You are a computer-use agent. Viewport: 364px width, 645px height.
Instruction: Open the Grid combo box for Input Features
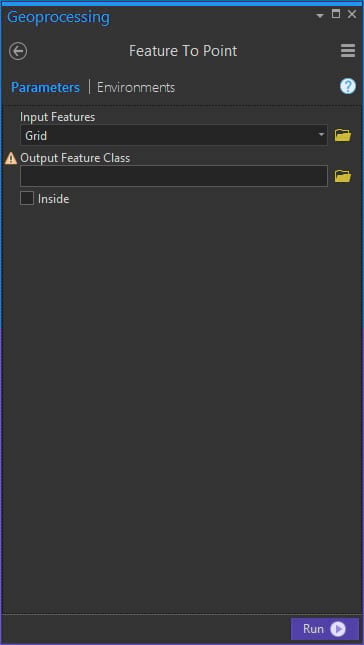[x=174, y=135]
